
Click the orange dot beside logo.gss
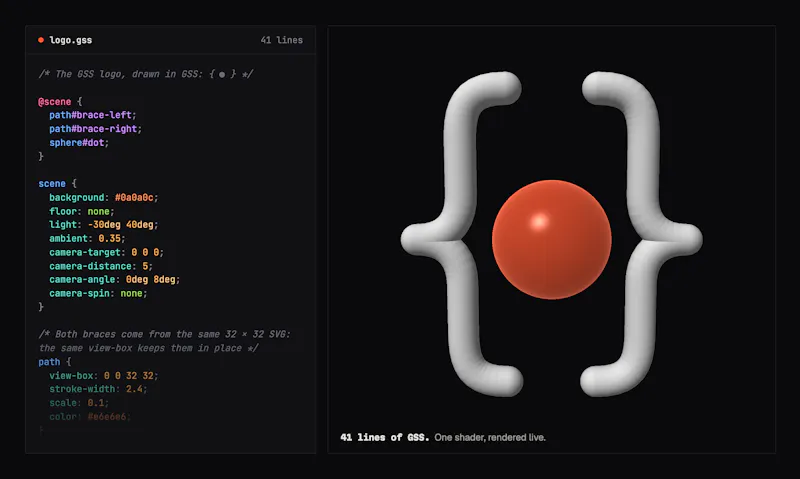pos(41,40)
